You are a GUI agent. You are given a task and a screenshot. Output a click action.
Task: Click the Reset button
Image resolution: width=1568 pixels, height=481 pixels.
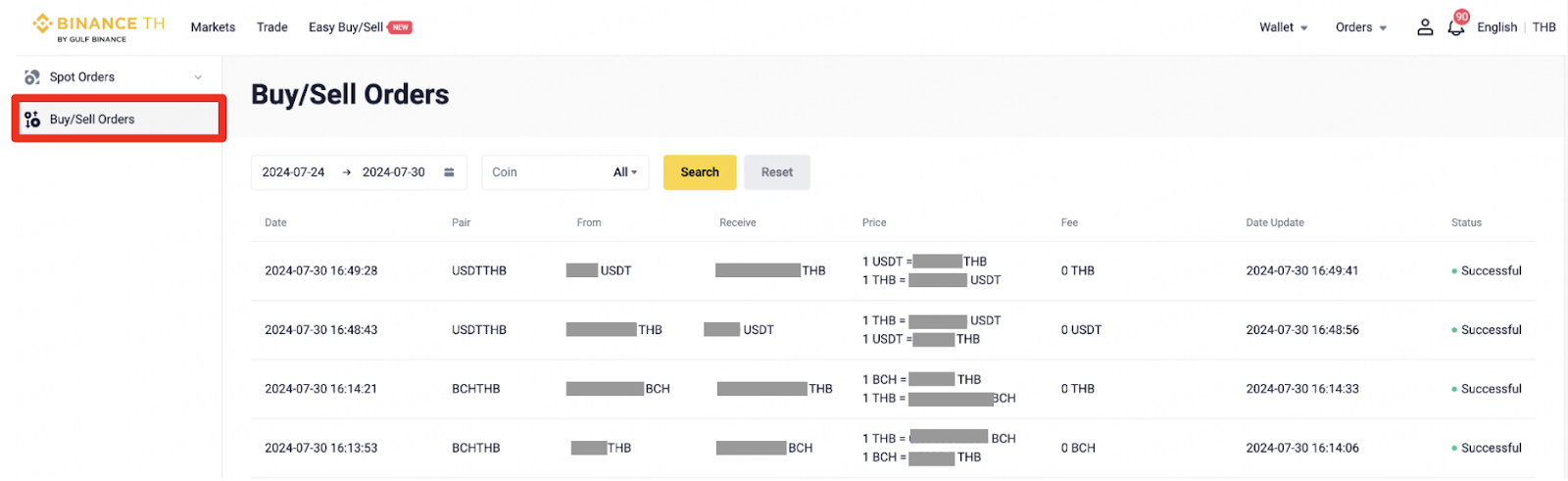click(776, 172)
